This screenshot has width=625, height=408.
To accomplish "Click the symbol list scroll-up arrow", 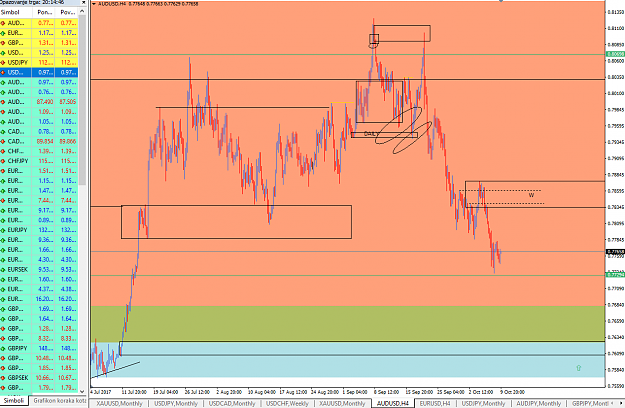I will (82, 12).
